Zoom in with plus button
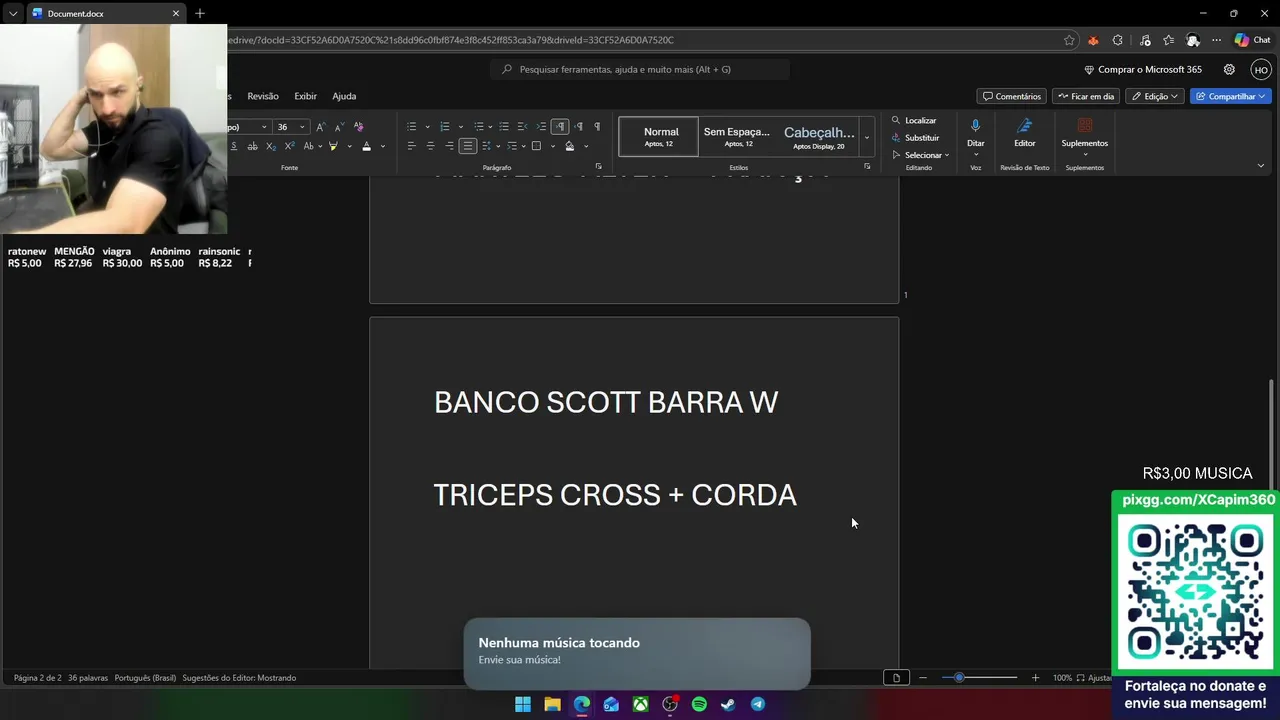 [x=1035, y=678]
